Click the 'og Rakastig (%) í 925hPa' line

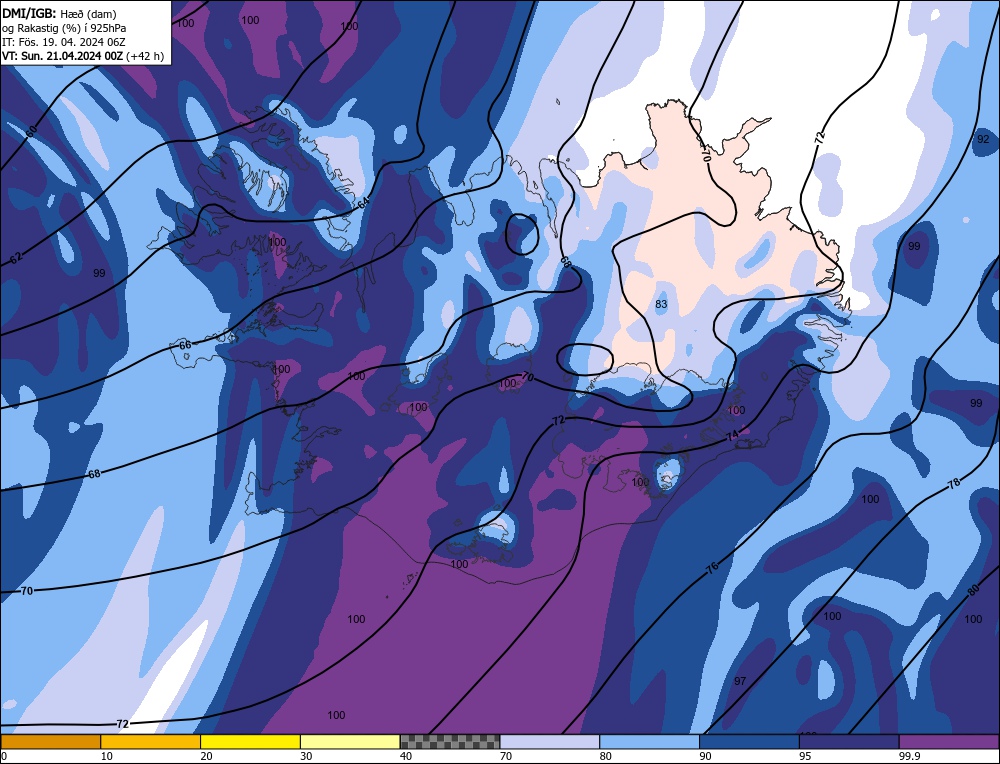click(x=64, y=27)
